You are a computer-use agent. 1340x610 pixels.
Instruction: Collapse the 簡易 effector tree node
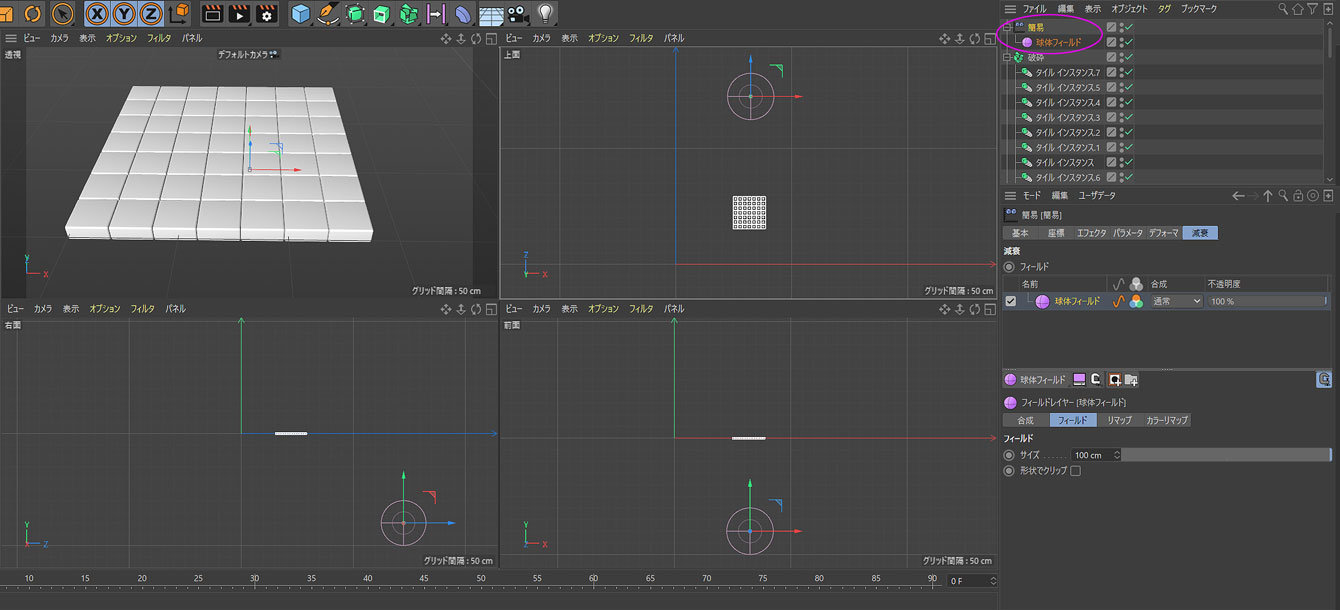(x=1007, y=28)
